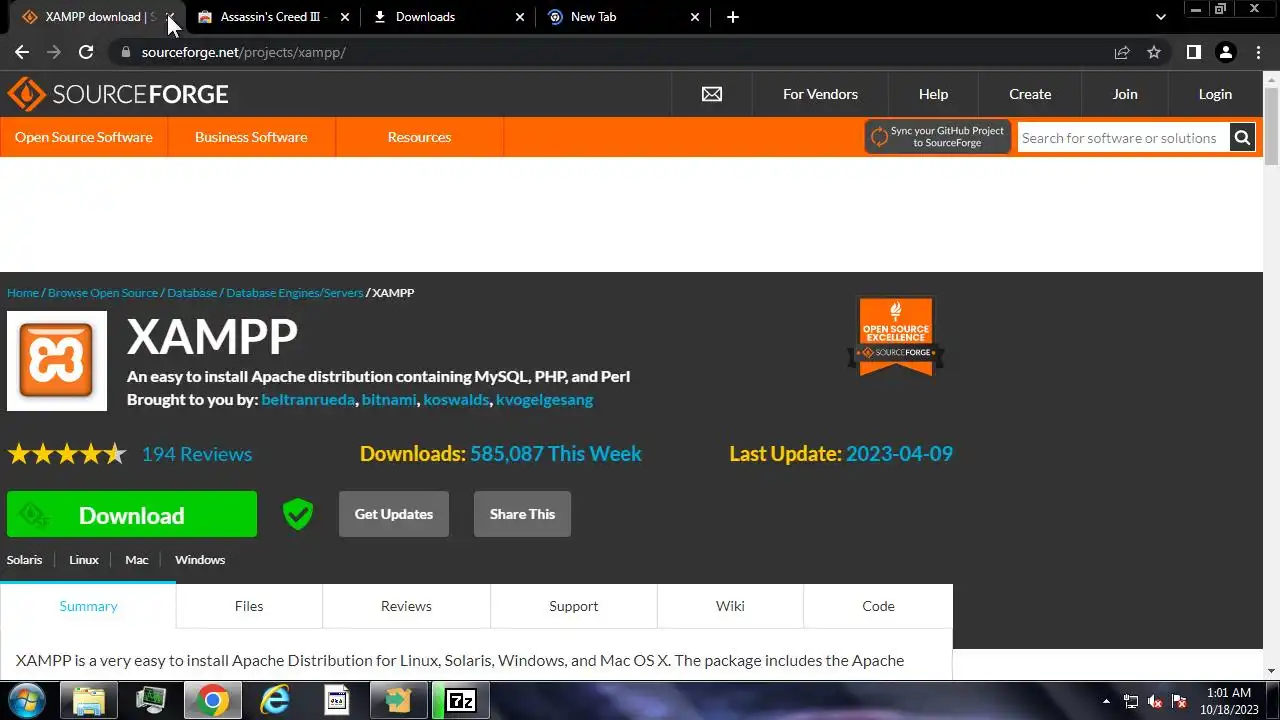Open the kvogelgesang author link
The width and height of the screenshot is (1280, 720).
click(544, 399)
